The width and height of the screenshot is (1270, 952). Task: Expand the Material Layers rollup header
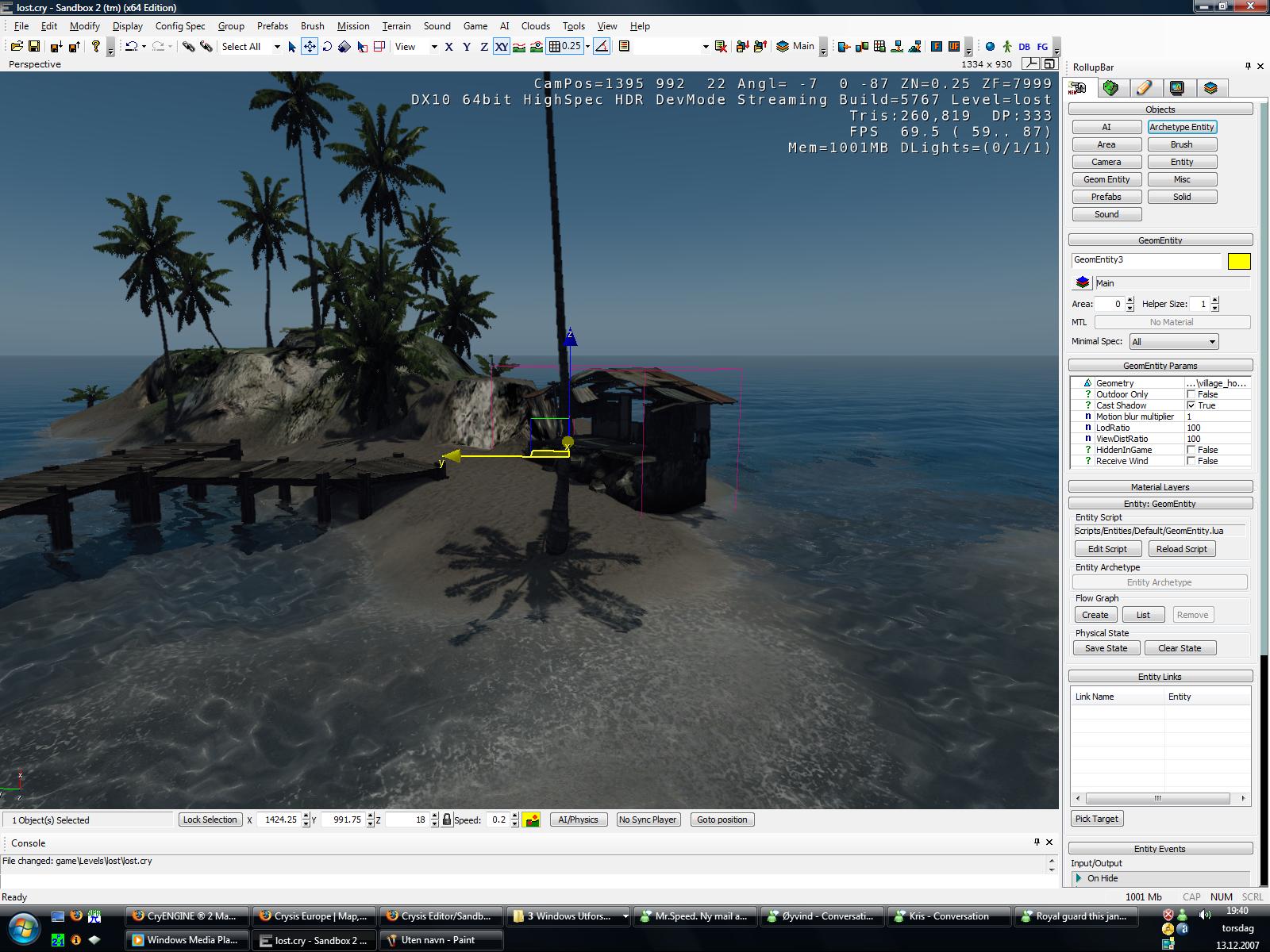(x=1160, y=487)
